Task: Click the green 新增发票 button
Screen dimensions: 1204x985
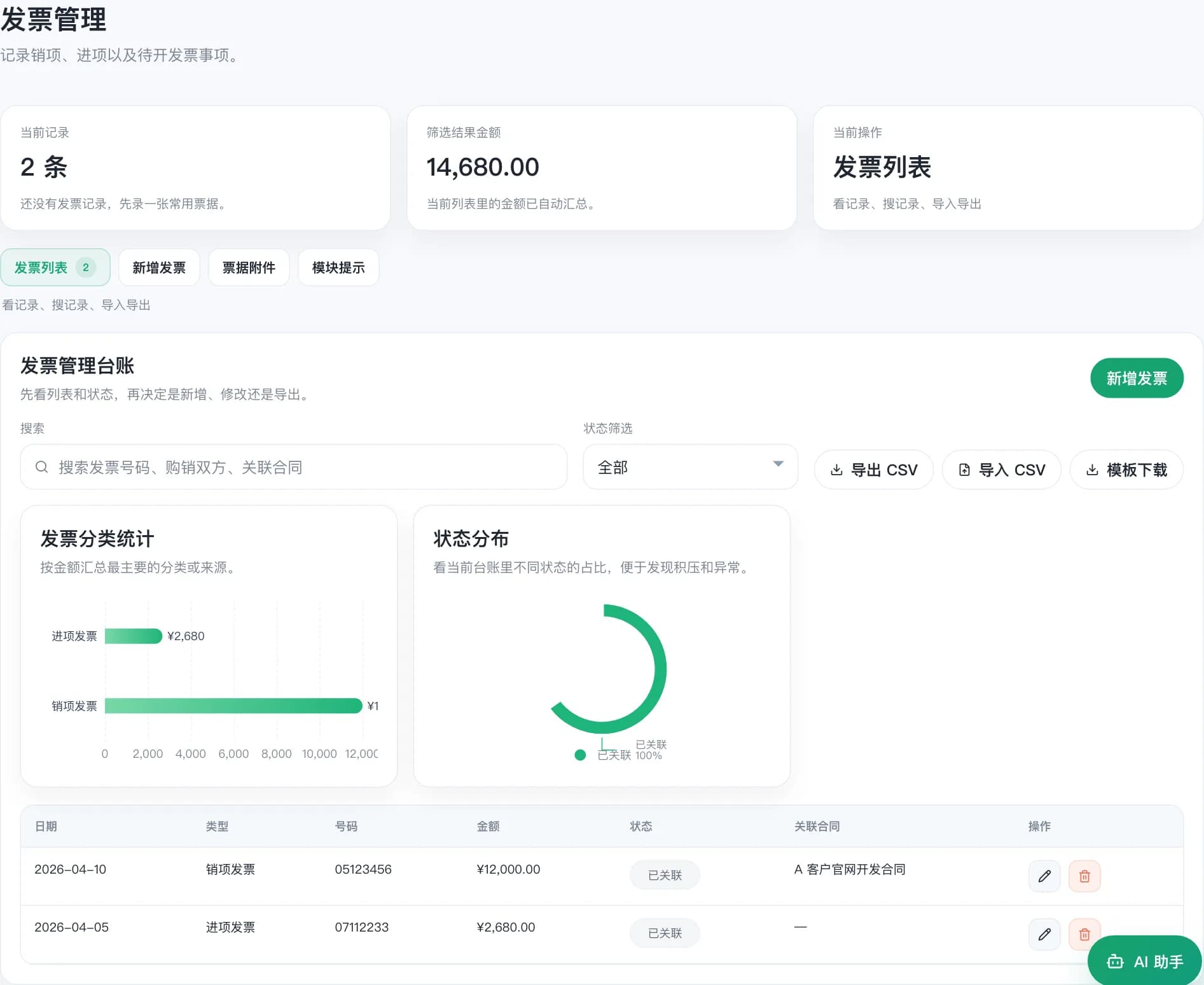Action: pos(1136,378)
